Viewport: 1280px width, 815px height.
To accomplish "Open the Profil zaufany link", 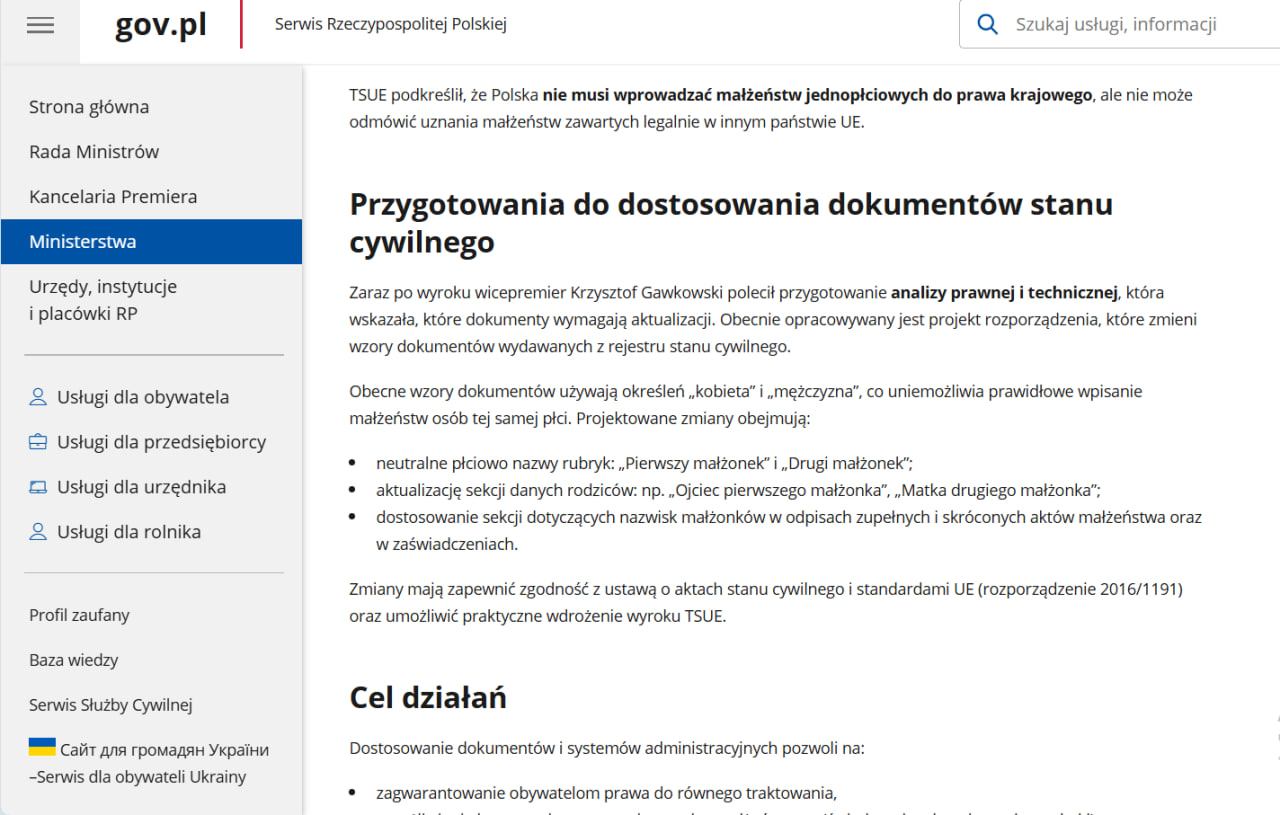I will click(79, 615).
